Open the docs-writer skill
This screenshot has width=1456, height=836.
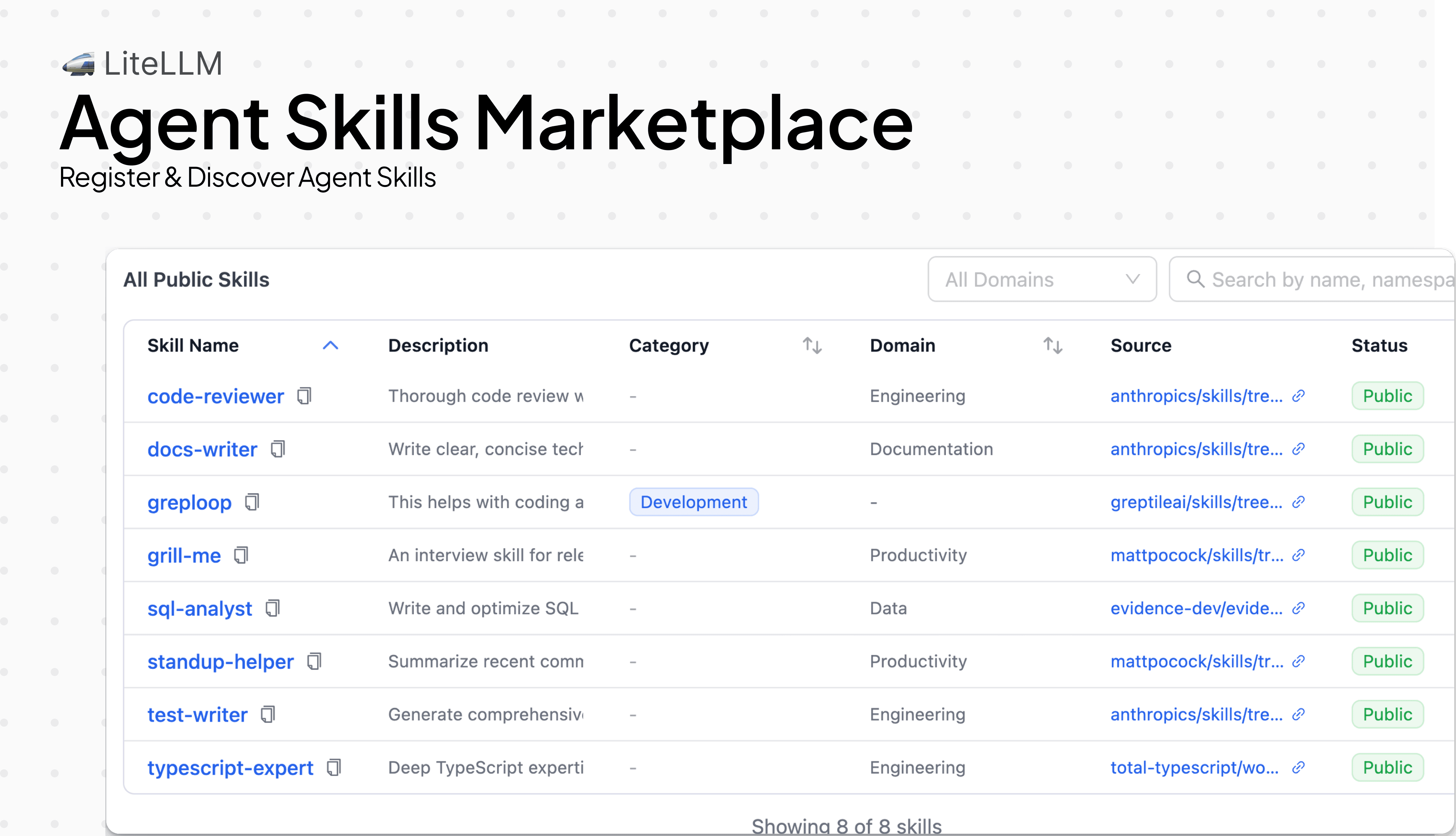[202, 449]
